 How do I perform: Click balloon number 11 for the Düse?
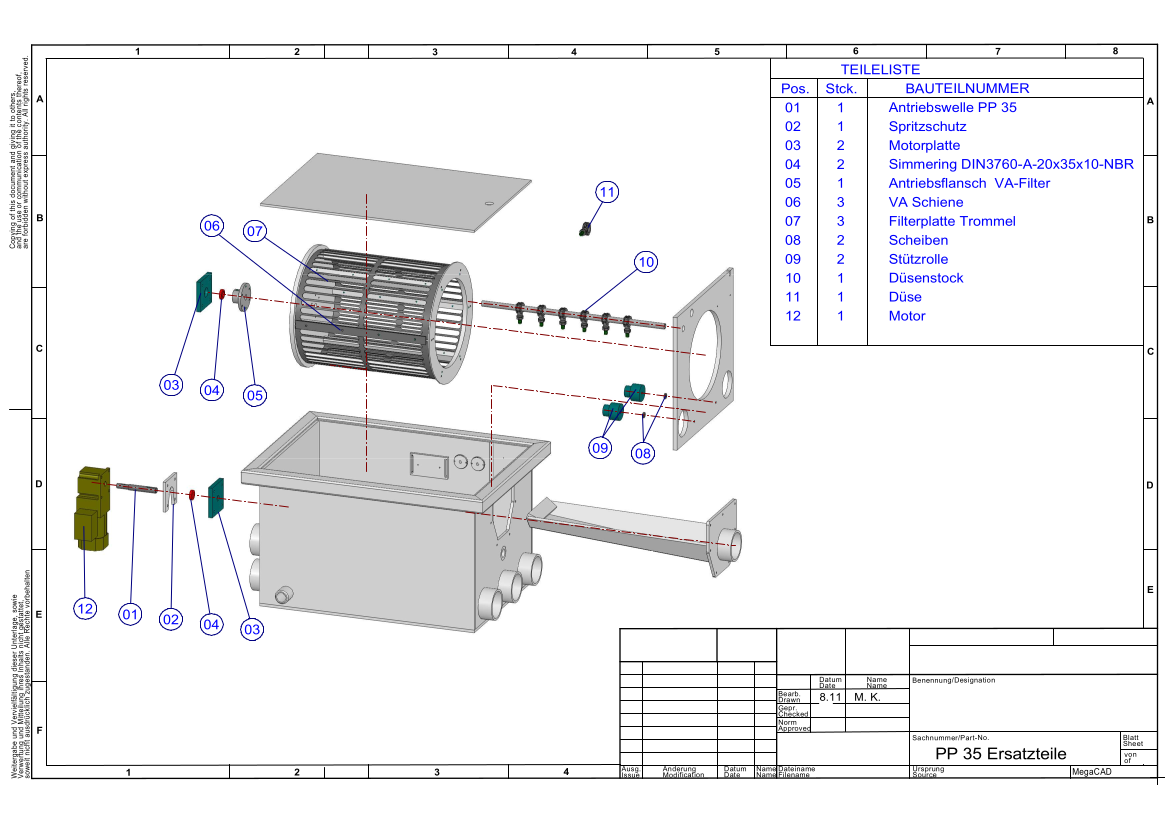coord(608,192)
